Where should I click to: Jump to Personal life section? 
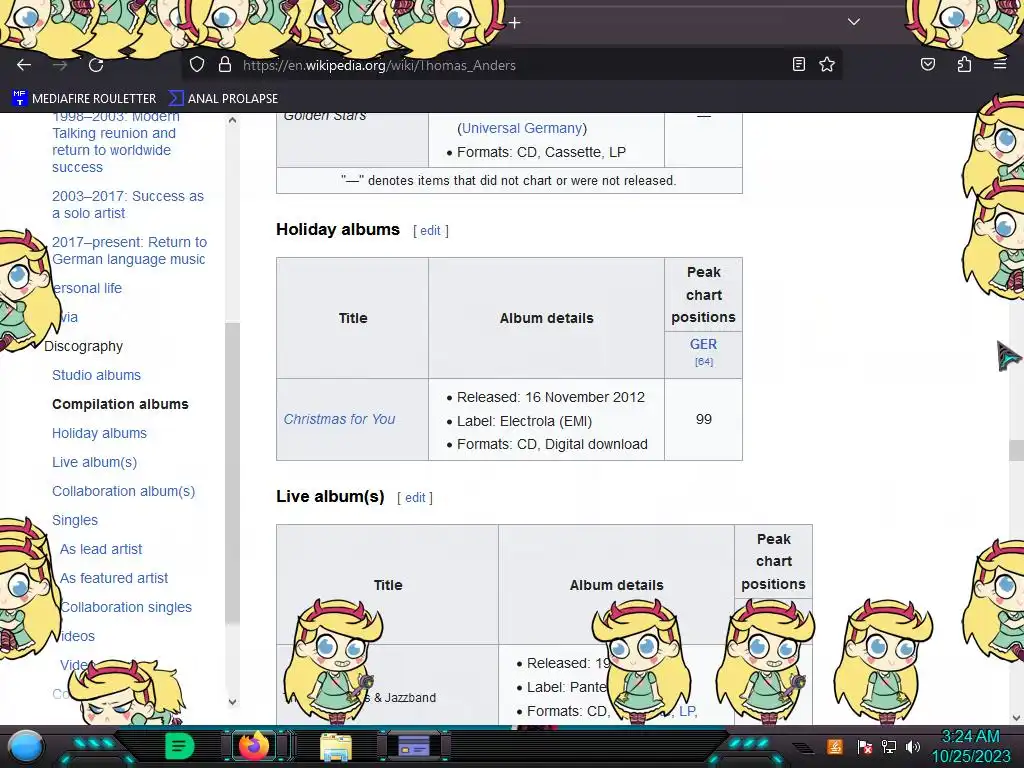[88, 288]
